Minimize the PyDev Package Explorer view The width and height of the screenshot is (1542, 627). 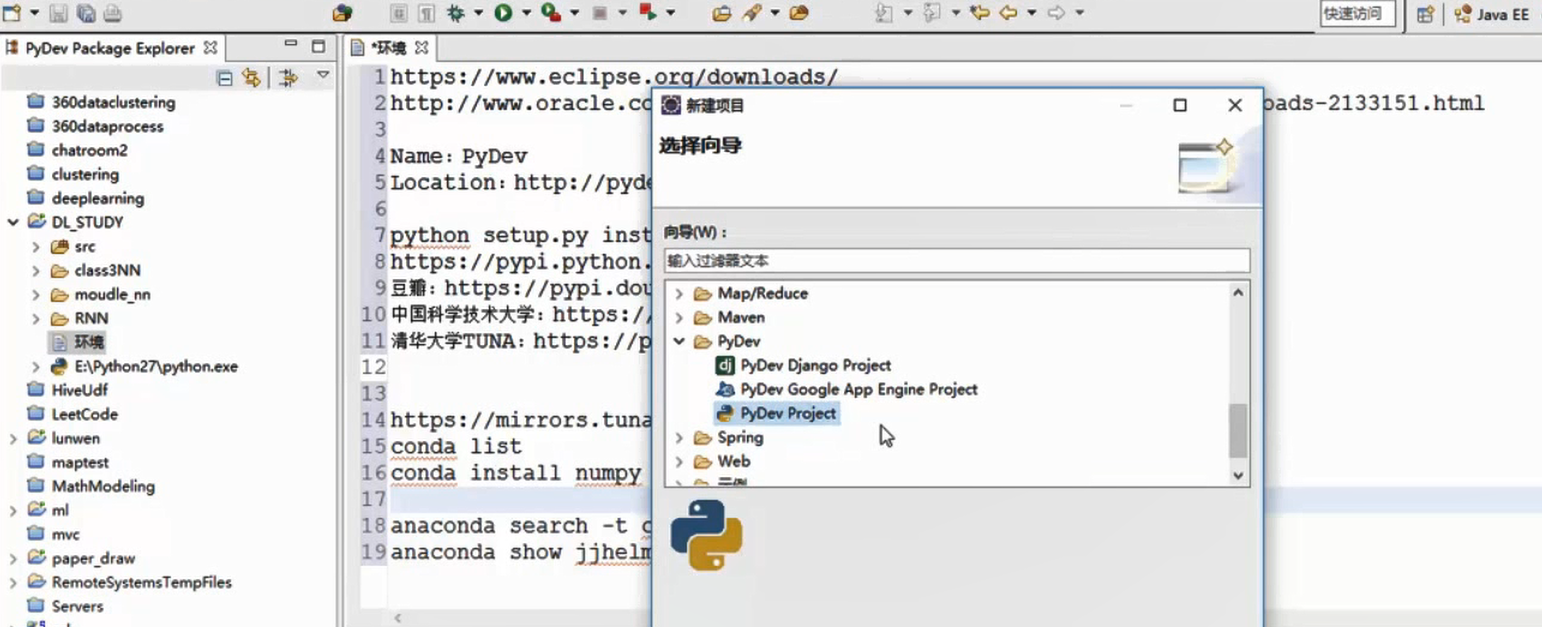click(x=291, y=45)
